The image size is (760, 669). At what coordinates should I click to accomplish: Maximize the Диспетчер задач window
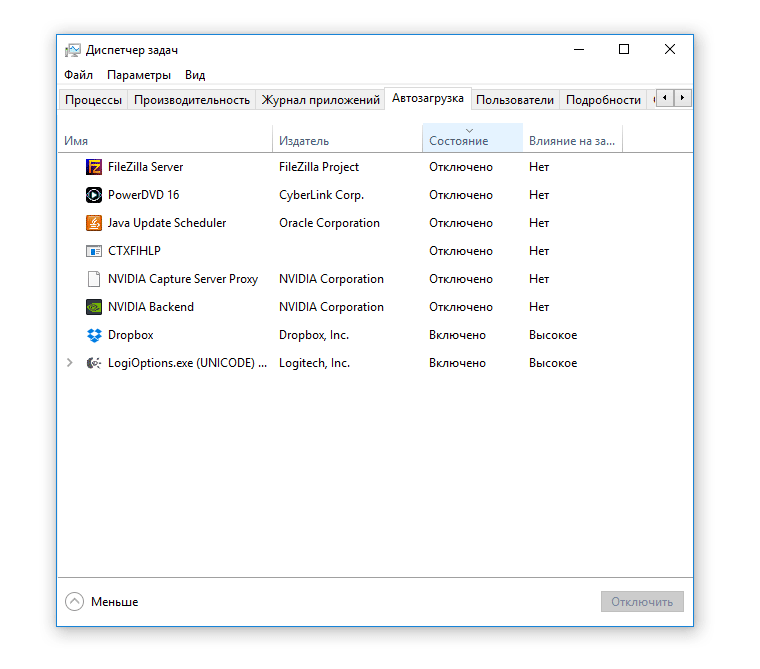pos(624,49)
